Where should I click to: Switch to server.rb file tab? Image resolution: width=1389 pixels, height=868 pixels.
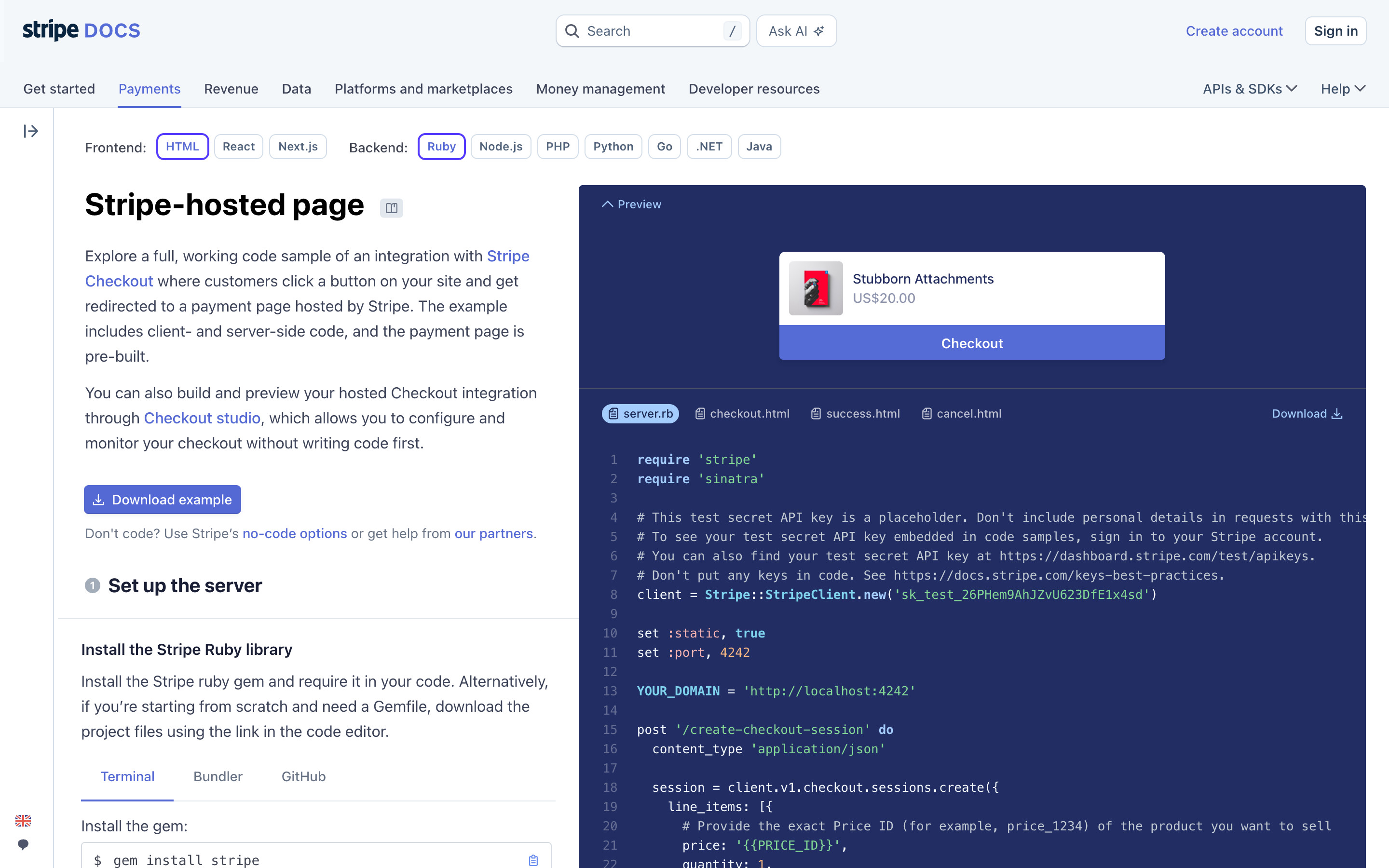(x=640, y=414)
